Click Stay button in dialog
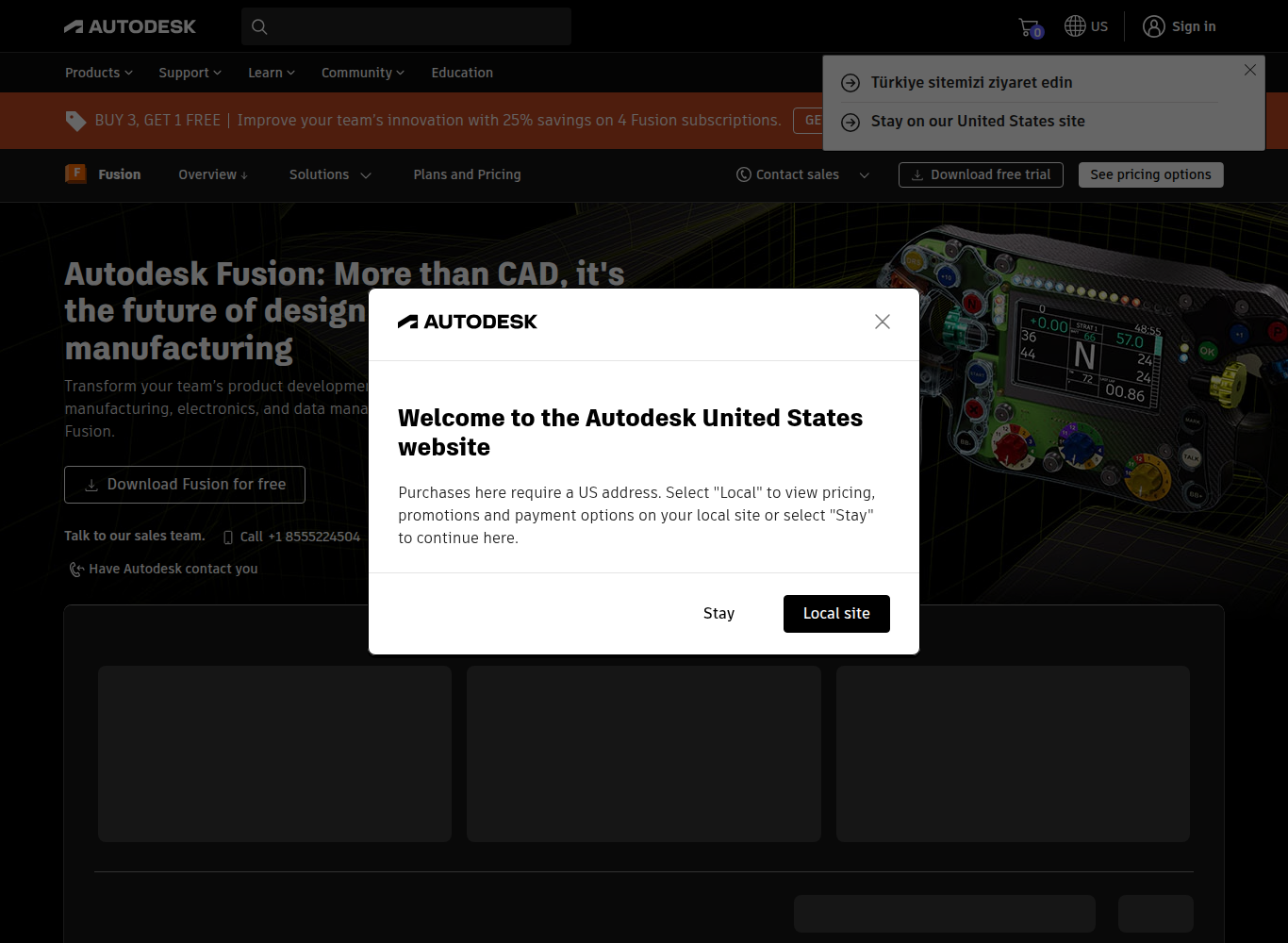 point(718,613)
